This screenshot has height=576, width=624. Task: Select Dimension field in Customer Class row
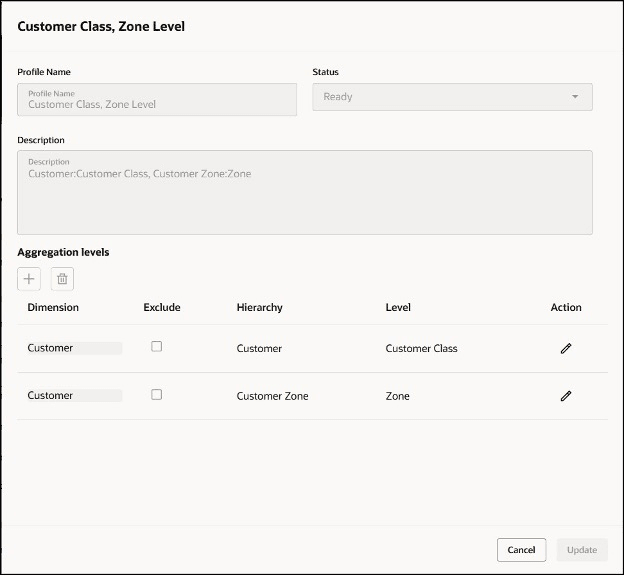[x=74, y=348]
